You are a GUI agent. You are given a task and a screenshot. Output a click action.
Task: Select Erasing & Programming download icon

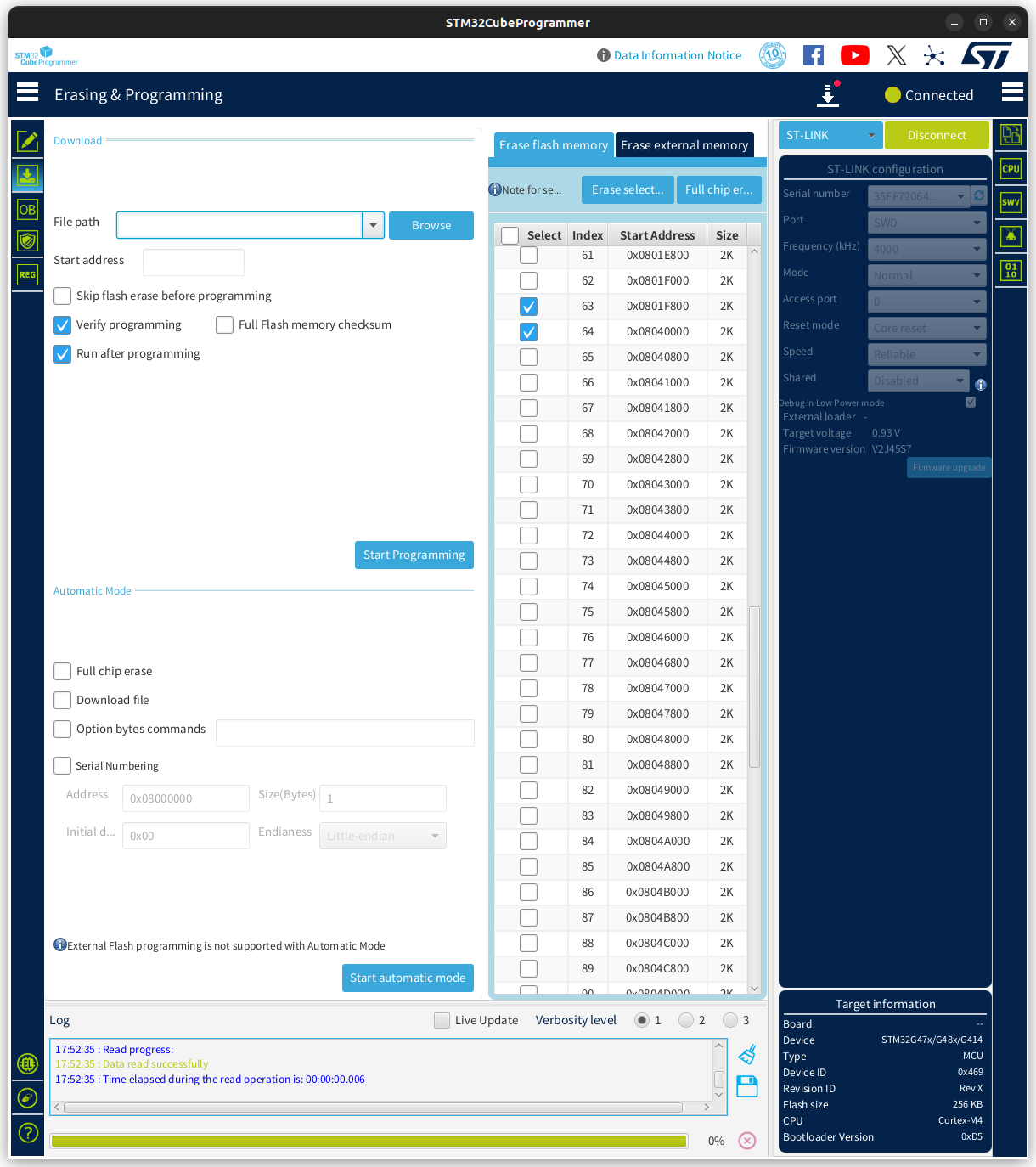[27, 175]
